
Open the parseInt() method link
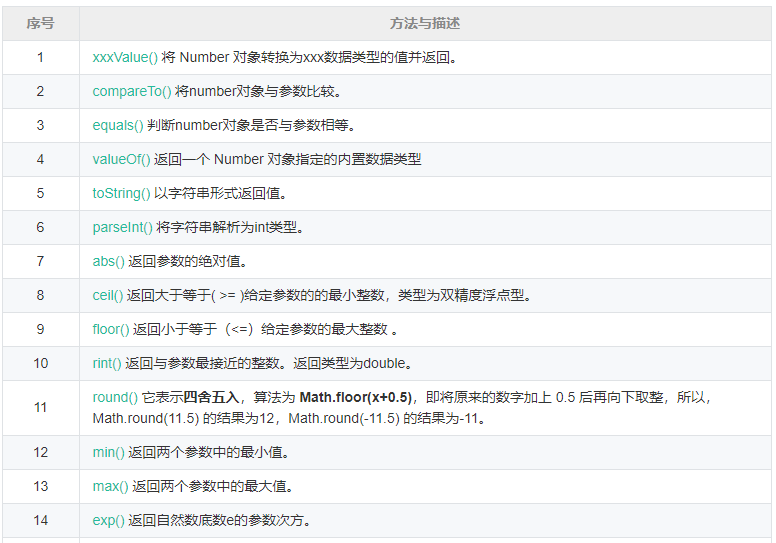point(122,227)
